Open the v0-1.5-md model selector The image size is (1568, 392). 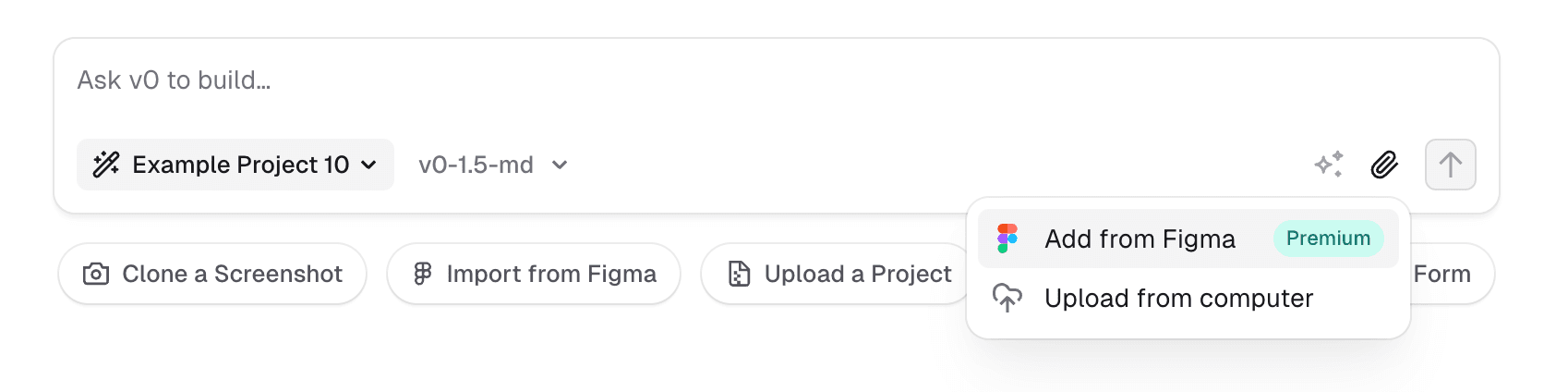pos(491,165)
